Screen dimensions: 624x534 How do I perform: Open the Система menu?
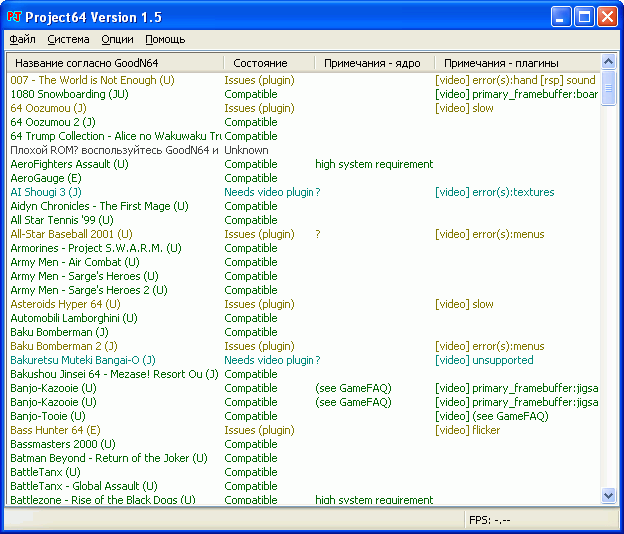(x=68, y=39)
